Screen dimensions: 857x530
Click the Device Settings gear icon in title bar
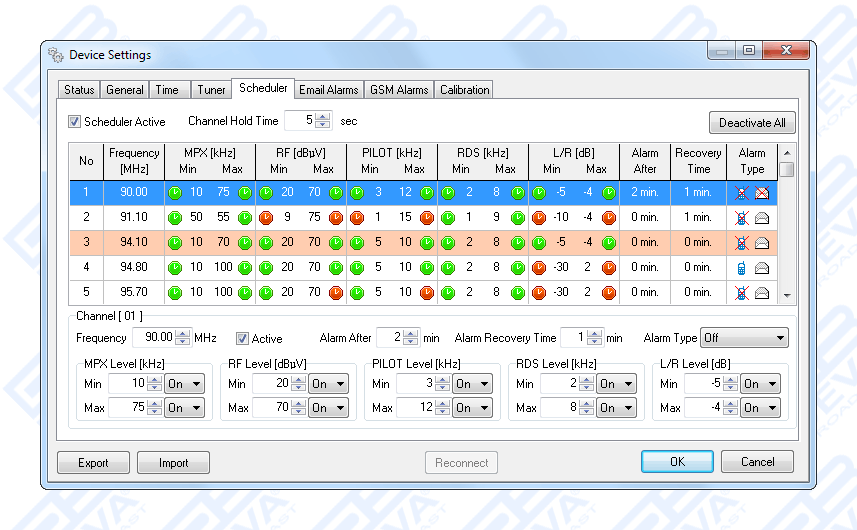click(56, 55)
